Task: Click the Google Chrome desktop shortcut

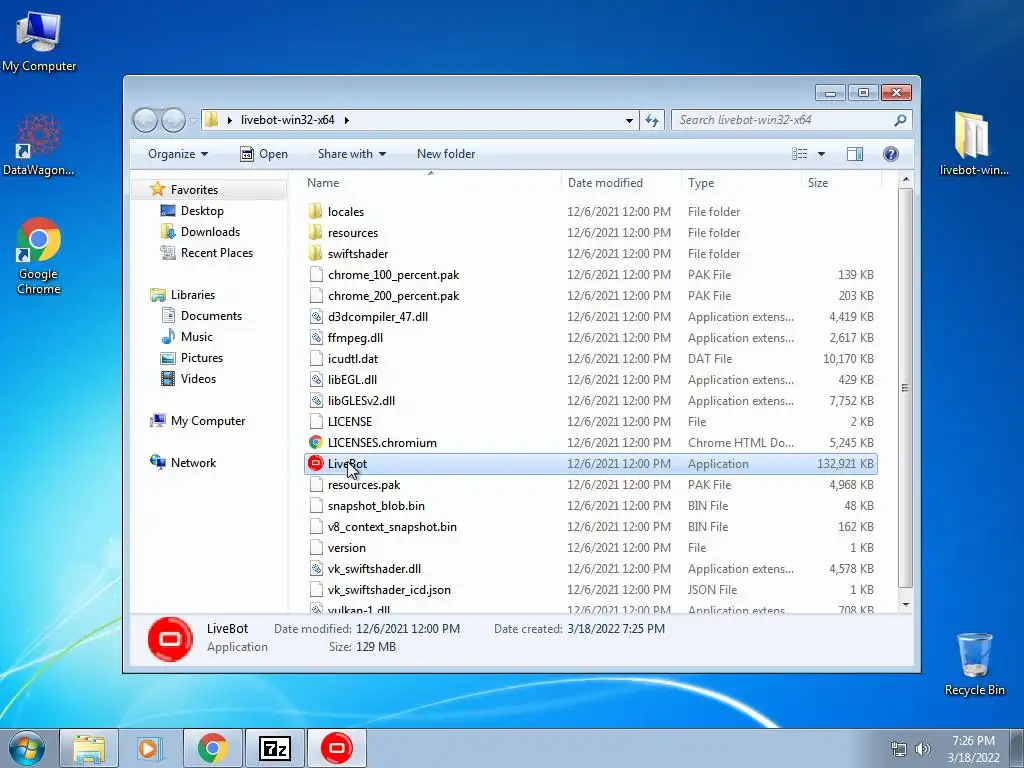Action: tap(39, 256)
